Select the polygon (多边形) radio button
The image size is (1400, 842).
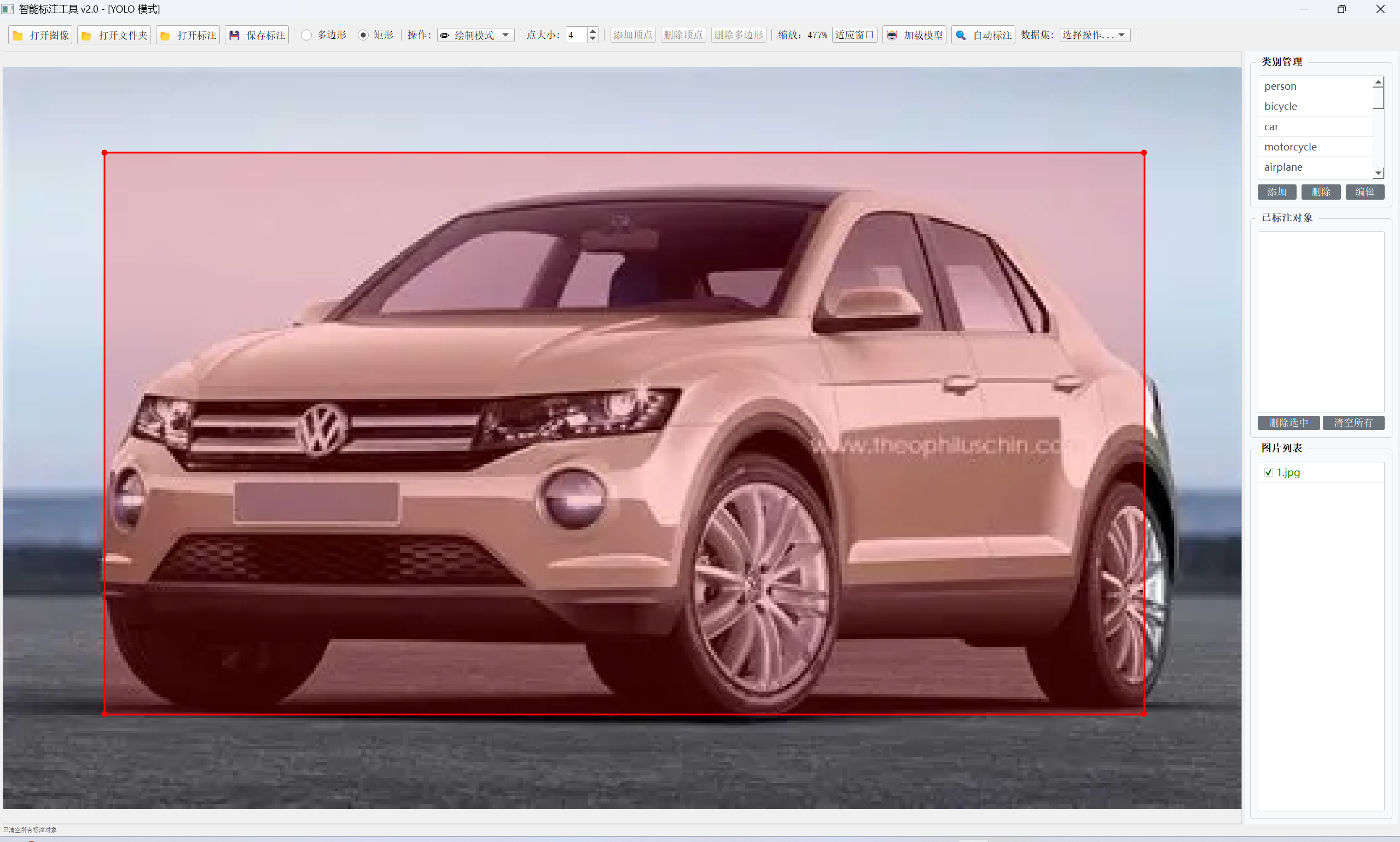click(x=306, y=35)
